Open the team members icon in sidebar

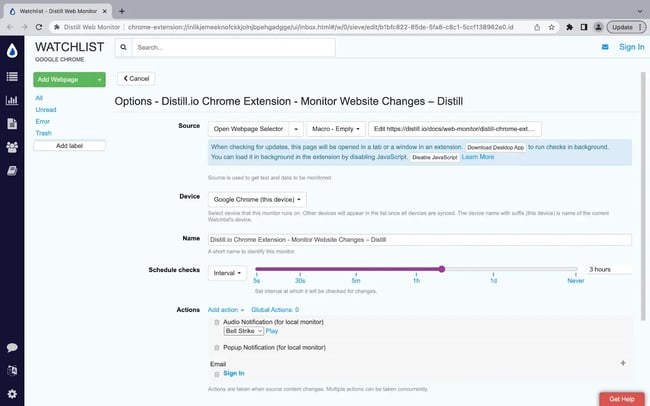(x=12, y=147)
